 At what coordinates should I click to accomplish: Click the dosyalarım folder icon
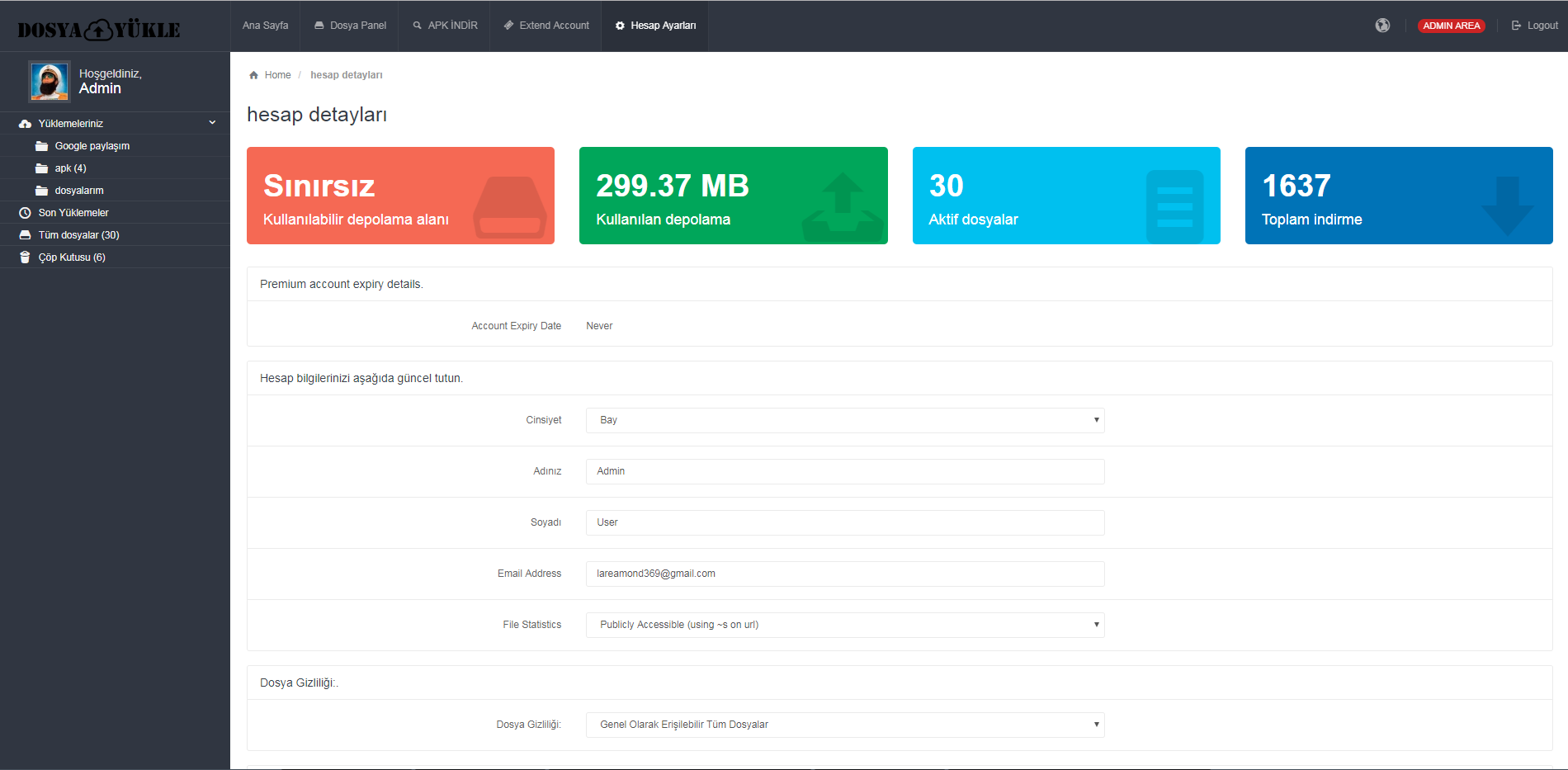(x=41, y=191)
